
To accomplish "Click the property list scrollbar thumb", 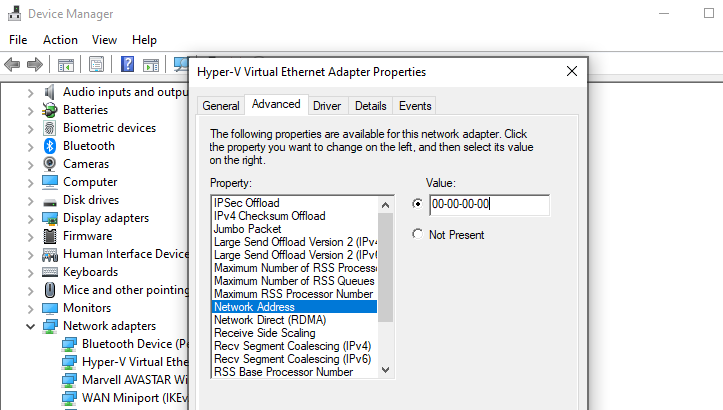I will (x=386, y=267).
